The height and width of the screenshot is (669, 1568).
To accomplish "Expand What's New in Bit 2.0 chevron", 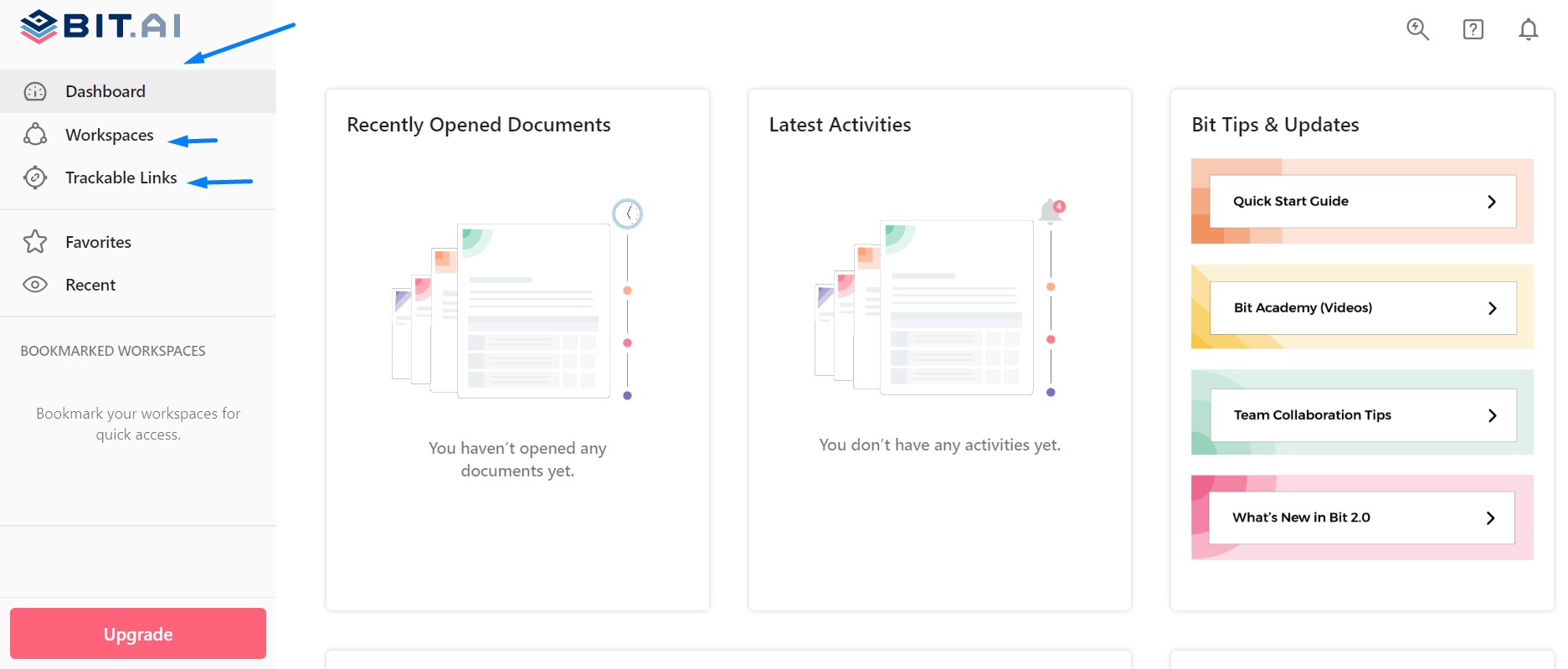I will tap(1490, 518).
